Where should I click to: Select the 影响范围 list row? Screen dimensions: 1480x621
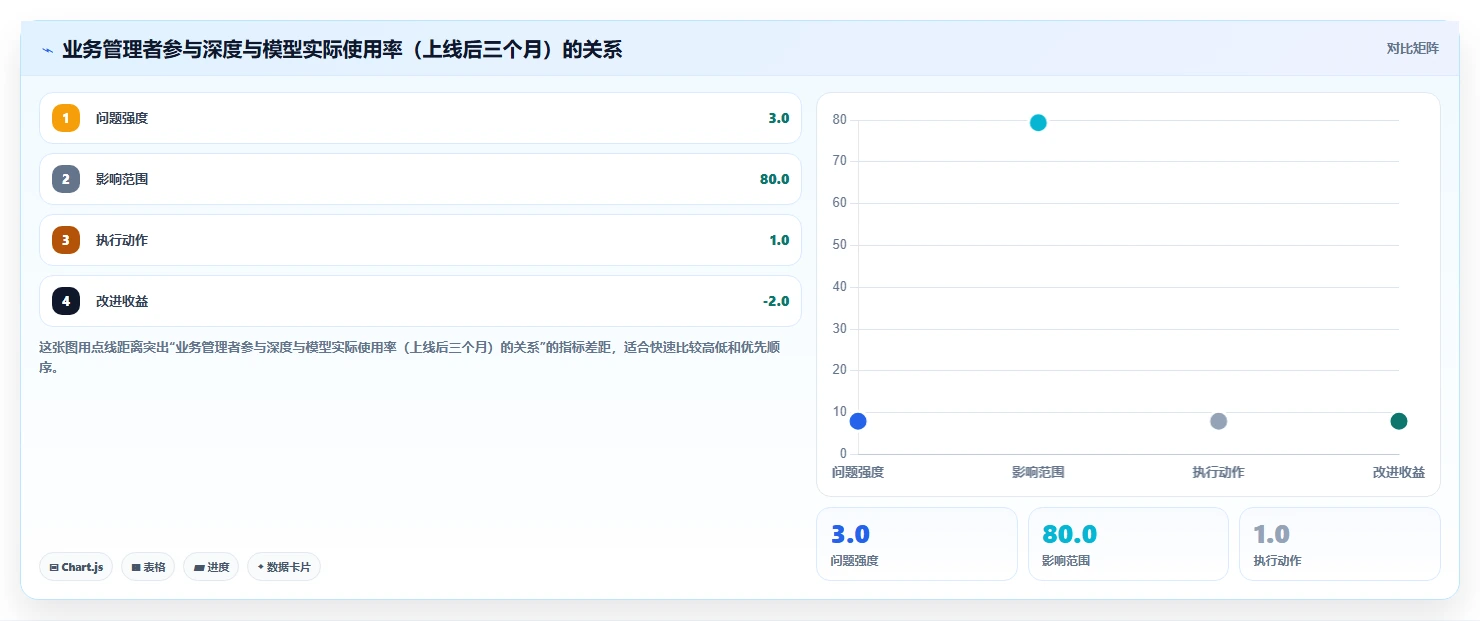tap(420, 179)
